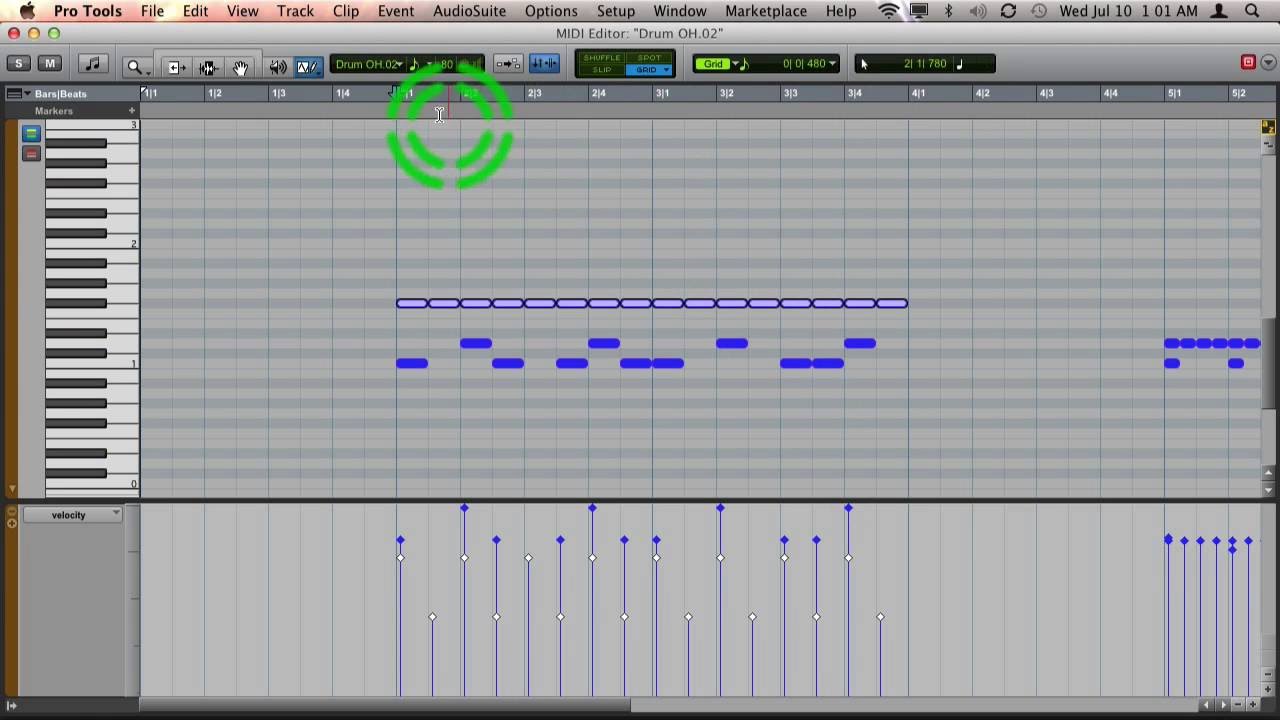
Task: Open the Event menu
Action: click(x=396, y=11)
